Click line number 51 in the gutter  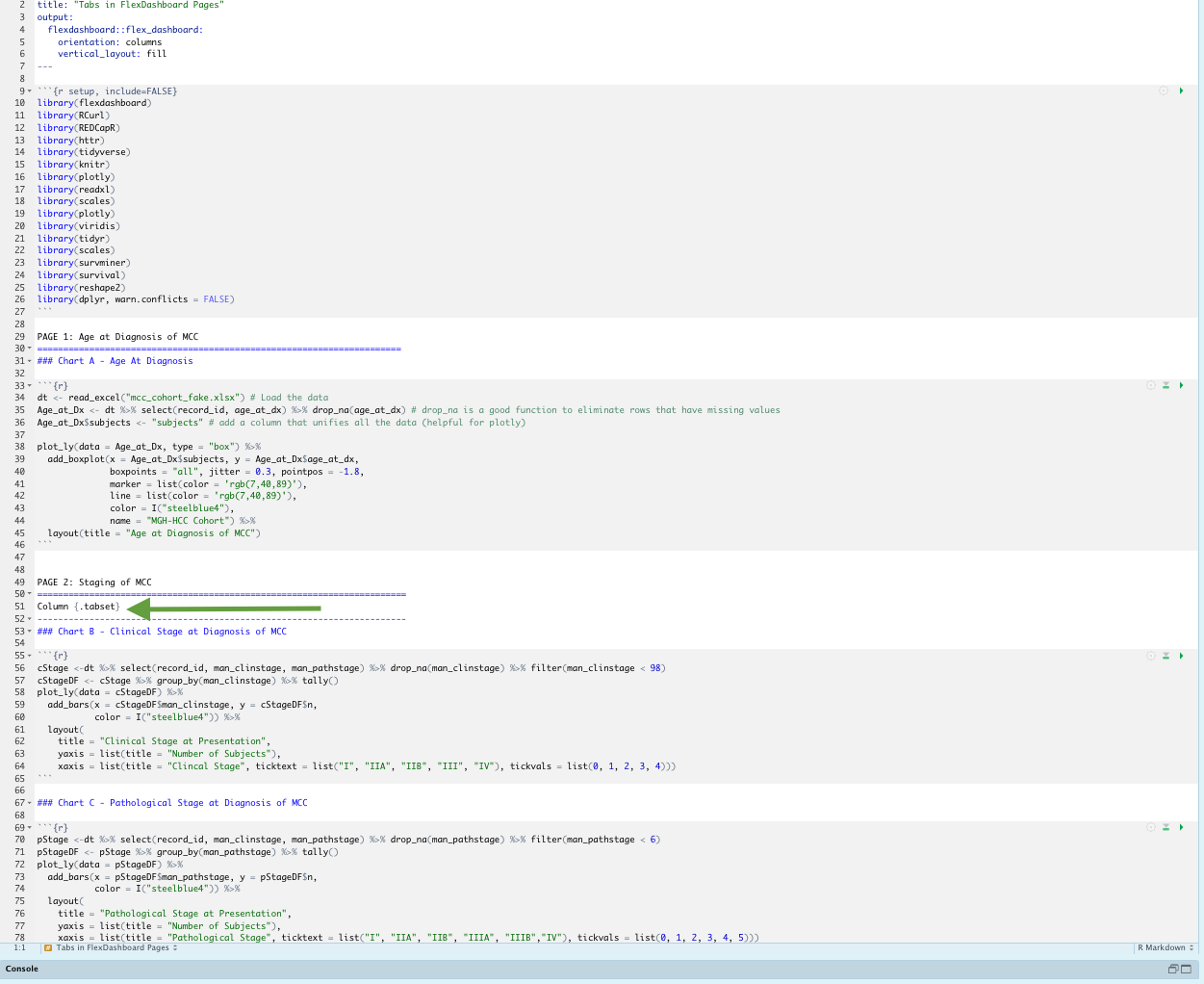19,607
